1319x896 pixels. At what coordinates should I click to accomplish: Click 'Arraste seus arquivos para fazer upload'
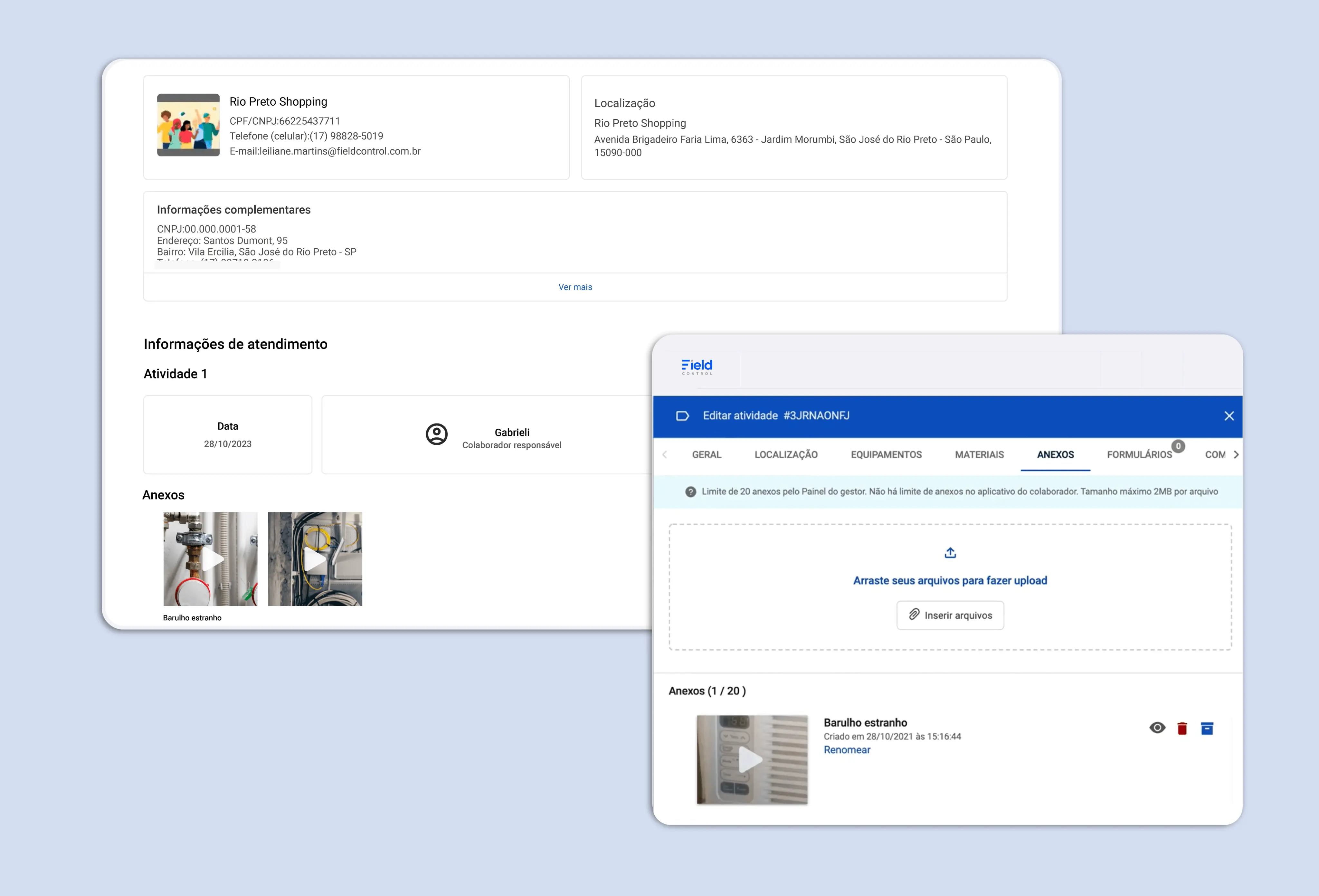tap(950, 580)
